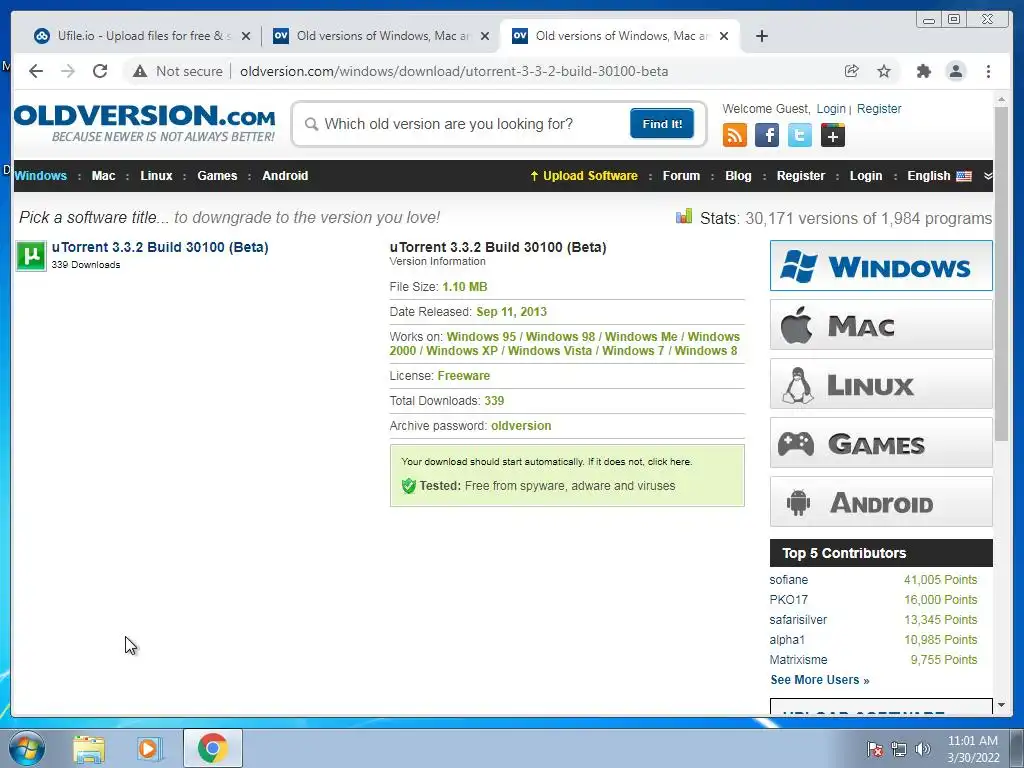Screen dimensions: 1024x768
Task: Click the network tray icon
Action: click(x=899, y=749)
